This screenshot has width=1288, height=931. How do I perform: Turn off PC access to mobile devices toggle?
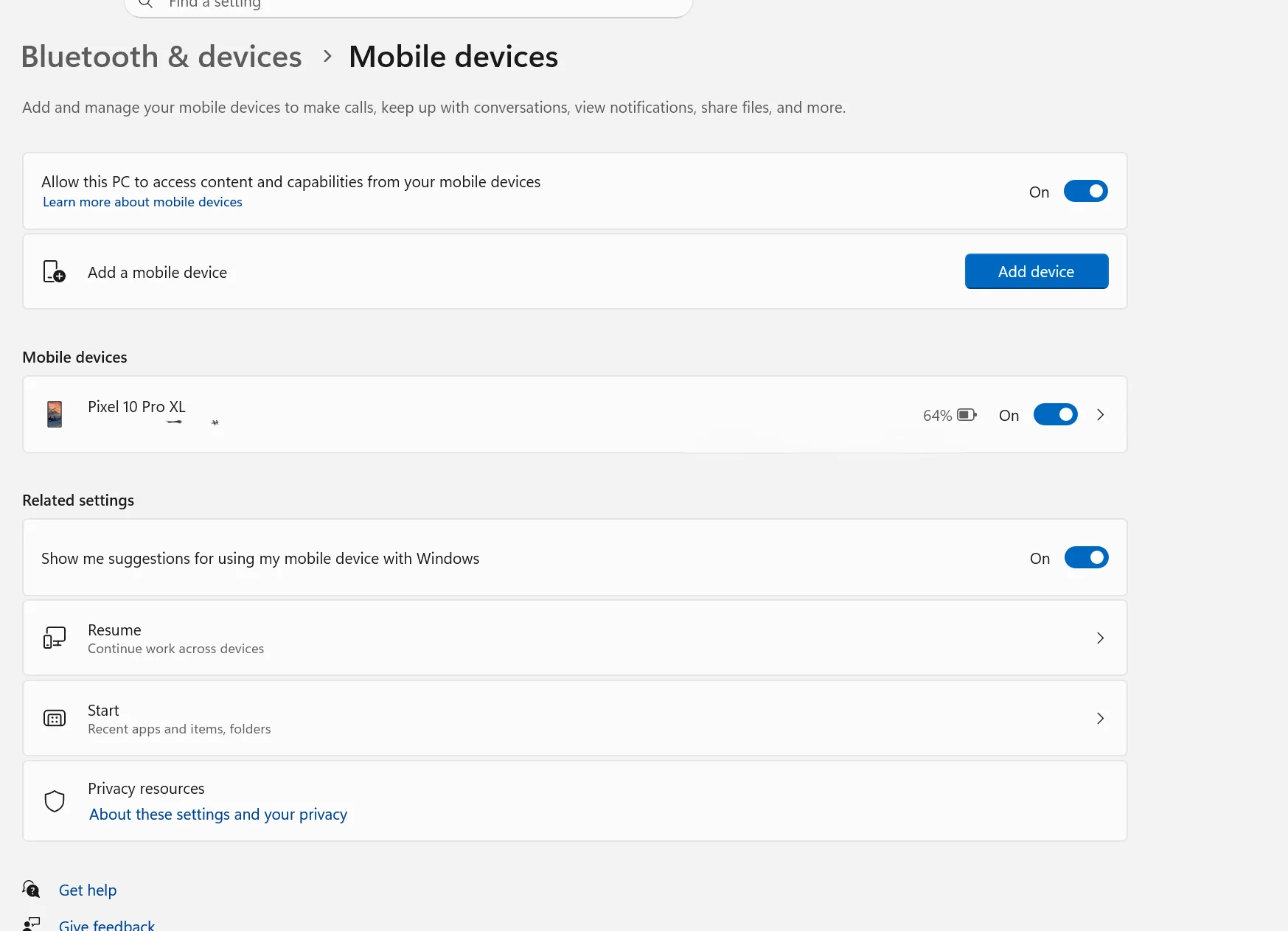[x=1085, y=192]
